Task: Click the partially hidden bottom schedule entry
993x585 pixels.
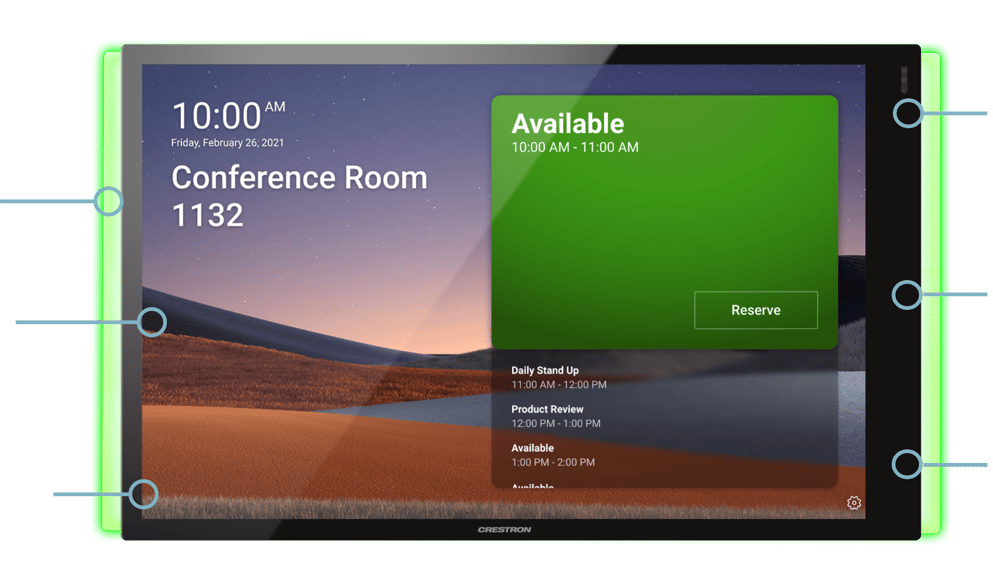Action: point(533,485)
